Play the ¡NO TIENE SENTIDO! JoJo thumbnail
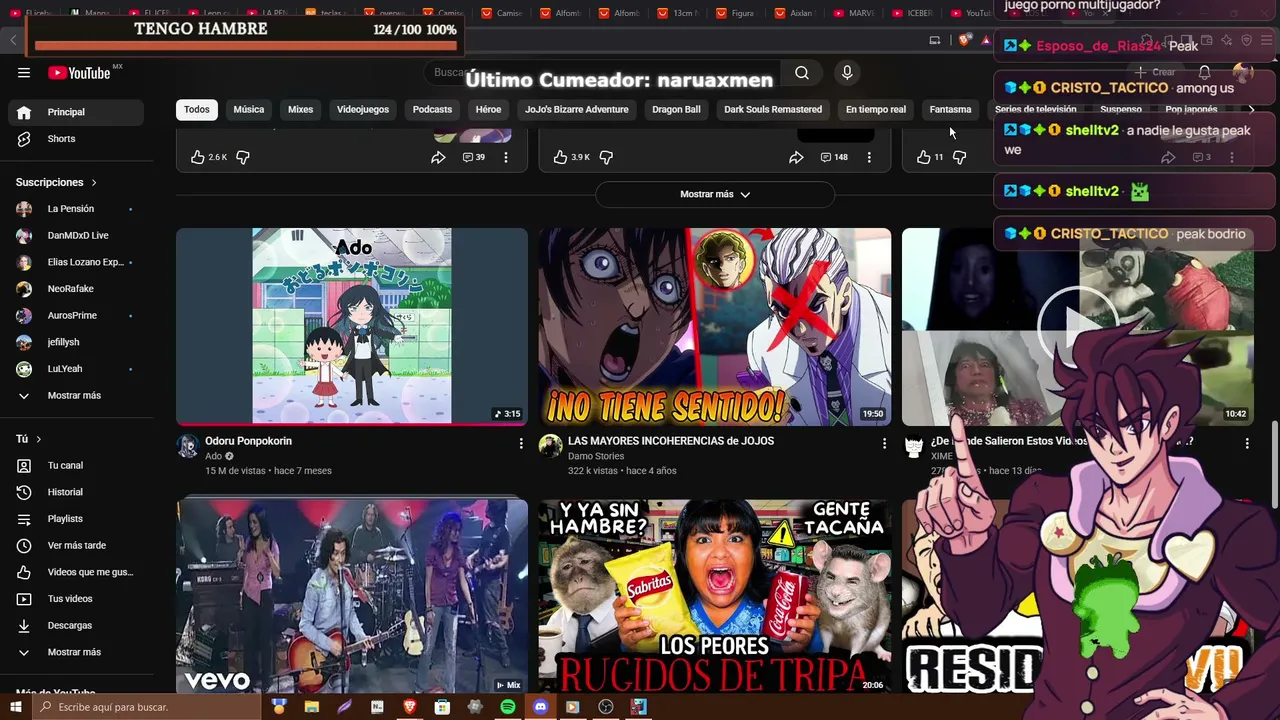The height and width of the screenshot is (720, 1280). [715, 326]
